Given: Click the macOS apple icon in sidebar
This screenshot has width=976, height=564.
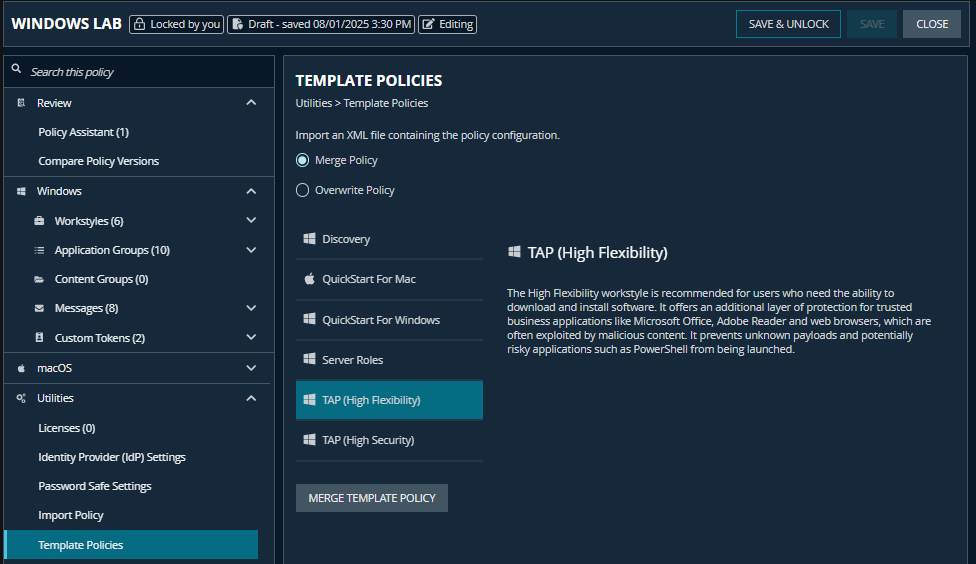Looking at the screenshot, I should click(21, 368).
